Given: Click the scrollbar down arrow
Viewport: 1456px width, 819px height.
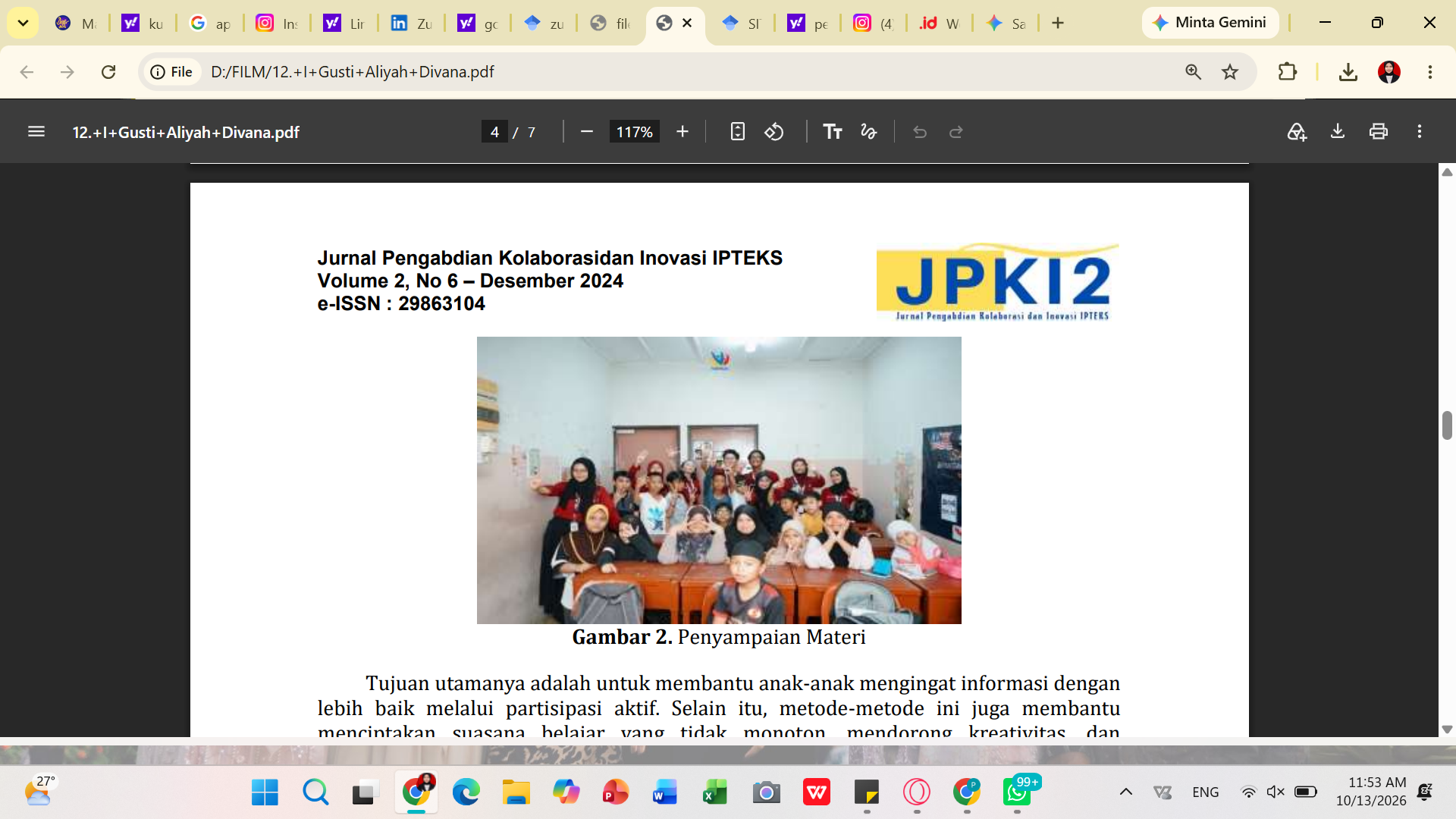Looking at the screenshot, I should click(x=1447, y=730).
